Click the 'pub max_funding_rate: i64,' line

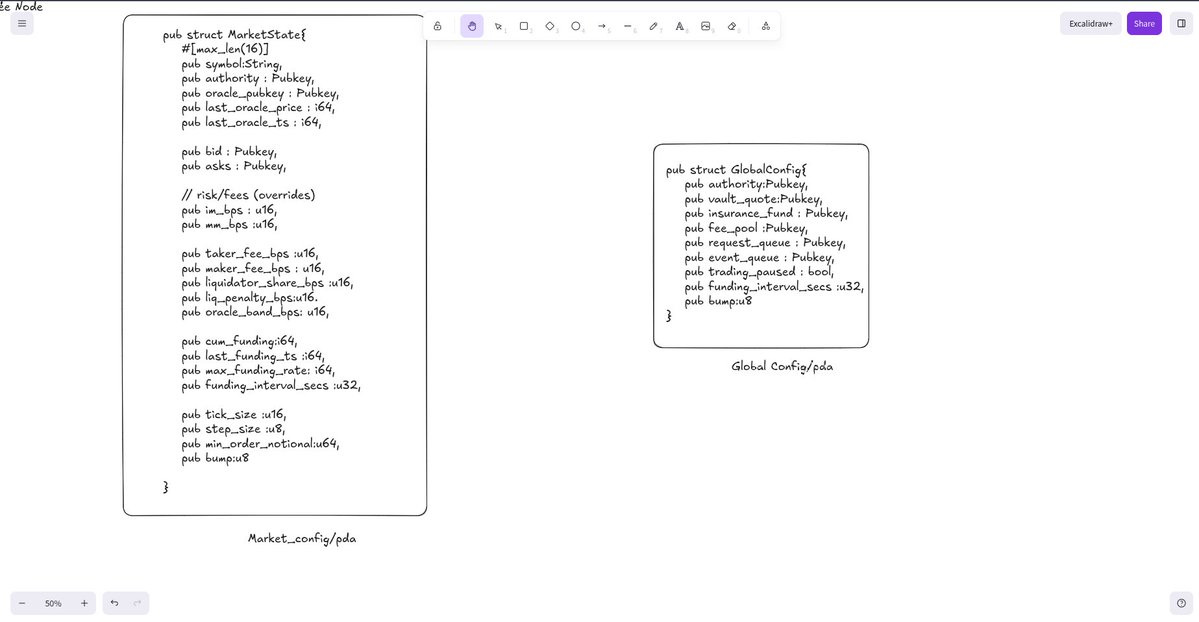258,371
